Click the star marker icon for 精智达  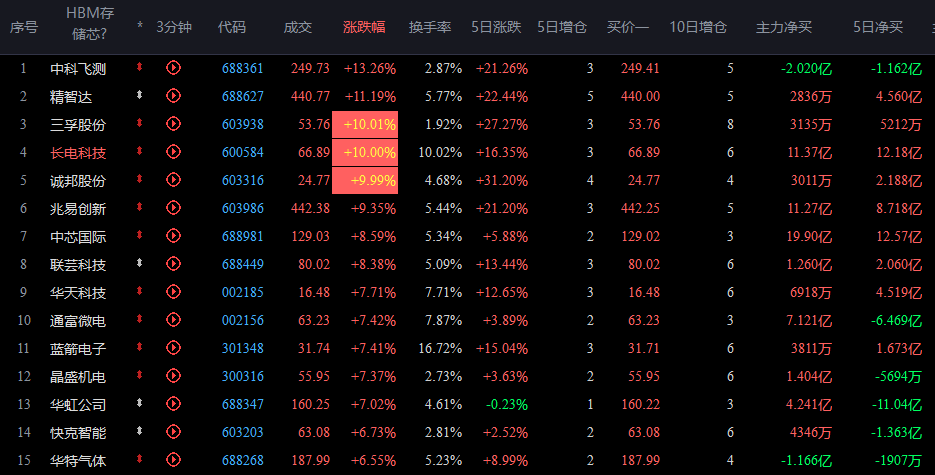[140, 95]
